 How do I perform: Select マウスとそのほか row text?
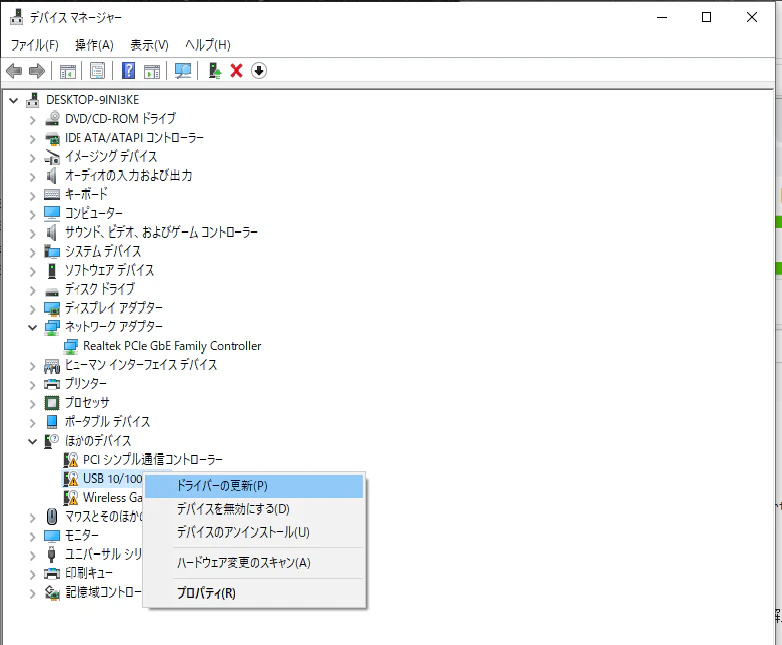pos(104,516)
